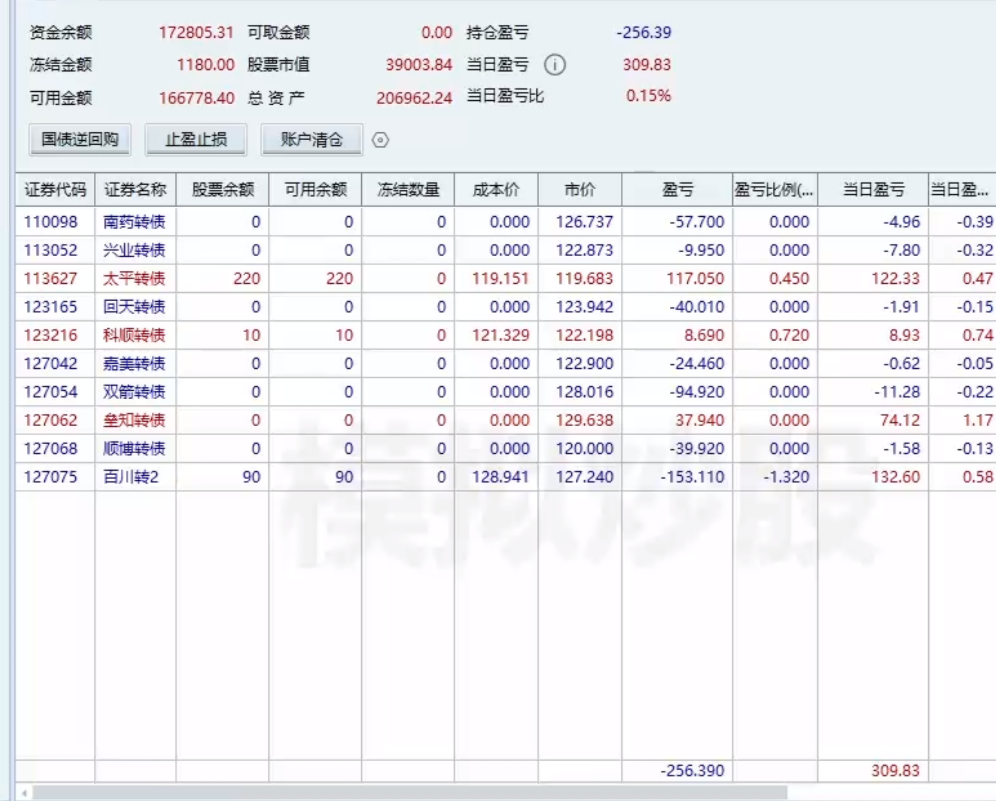Click security code 113627

(51, 278)
